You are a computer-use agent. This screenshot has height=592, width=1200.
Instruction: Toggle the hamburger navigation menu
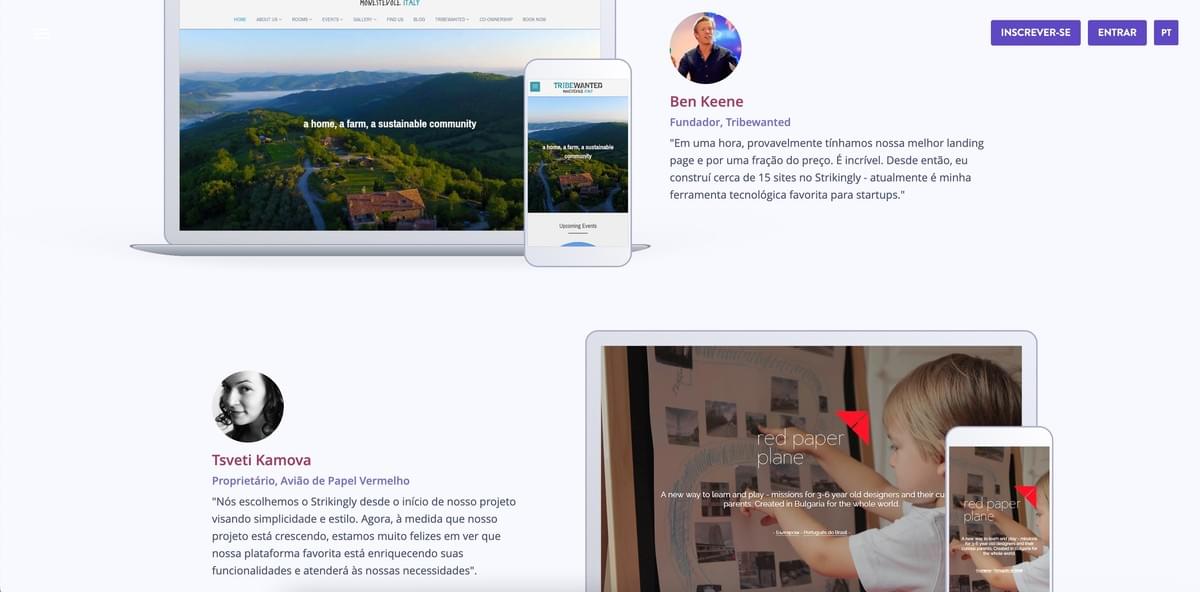41,32
